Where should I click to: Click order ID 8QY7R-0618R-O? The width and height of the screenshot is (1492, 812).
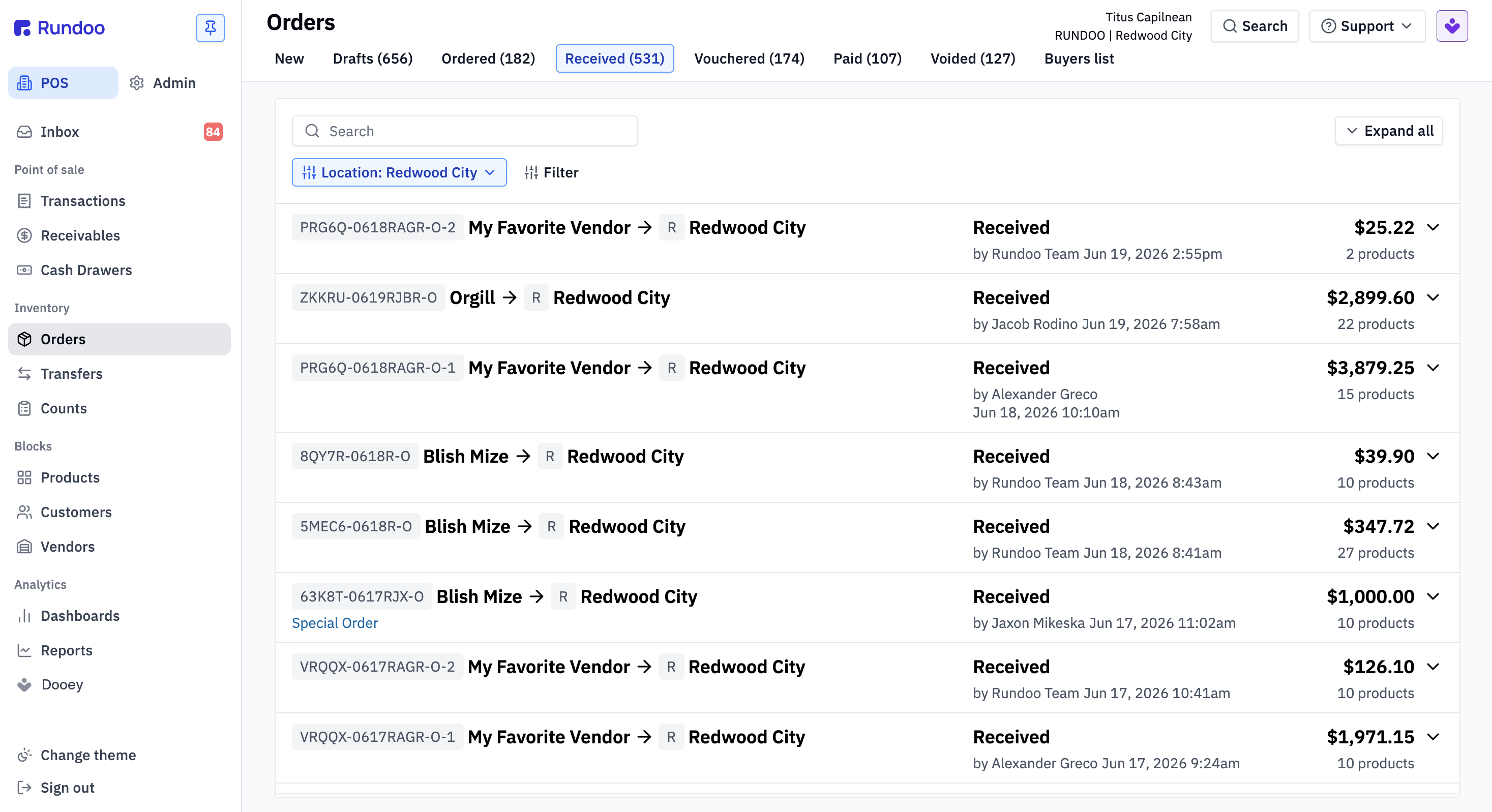coord(354,457)
